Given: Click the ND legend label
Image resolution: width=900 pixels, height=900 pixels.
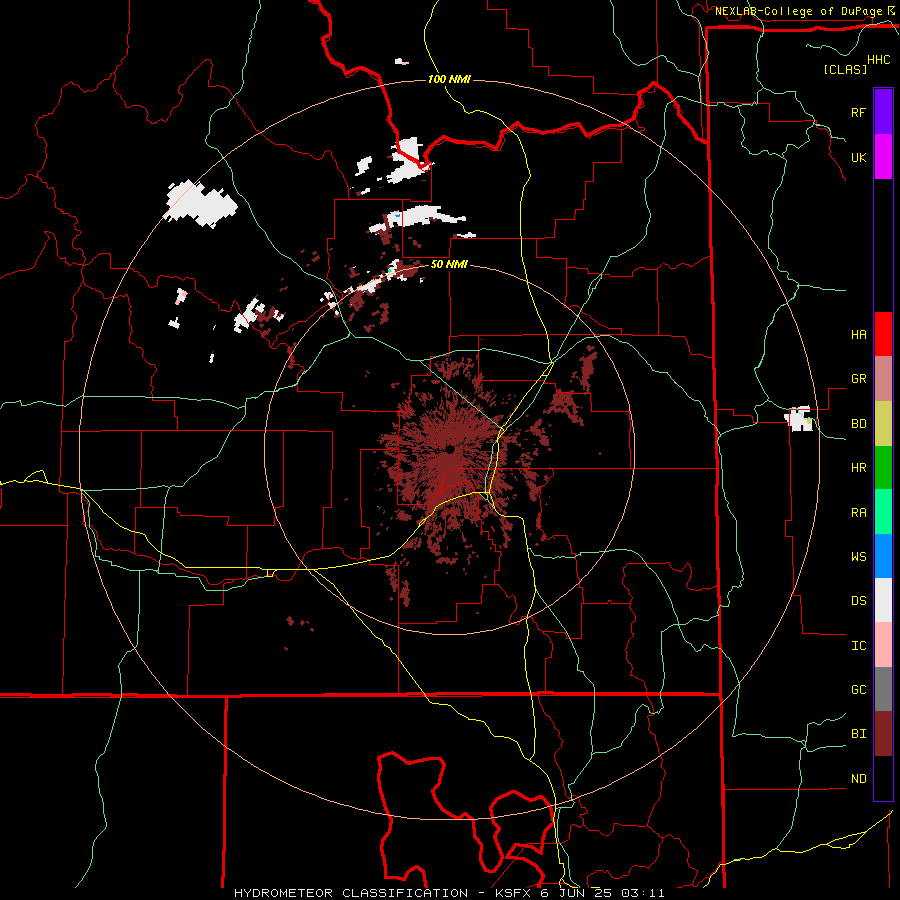Looking at the screenshot, I should 859,779.
